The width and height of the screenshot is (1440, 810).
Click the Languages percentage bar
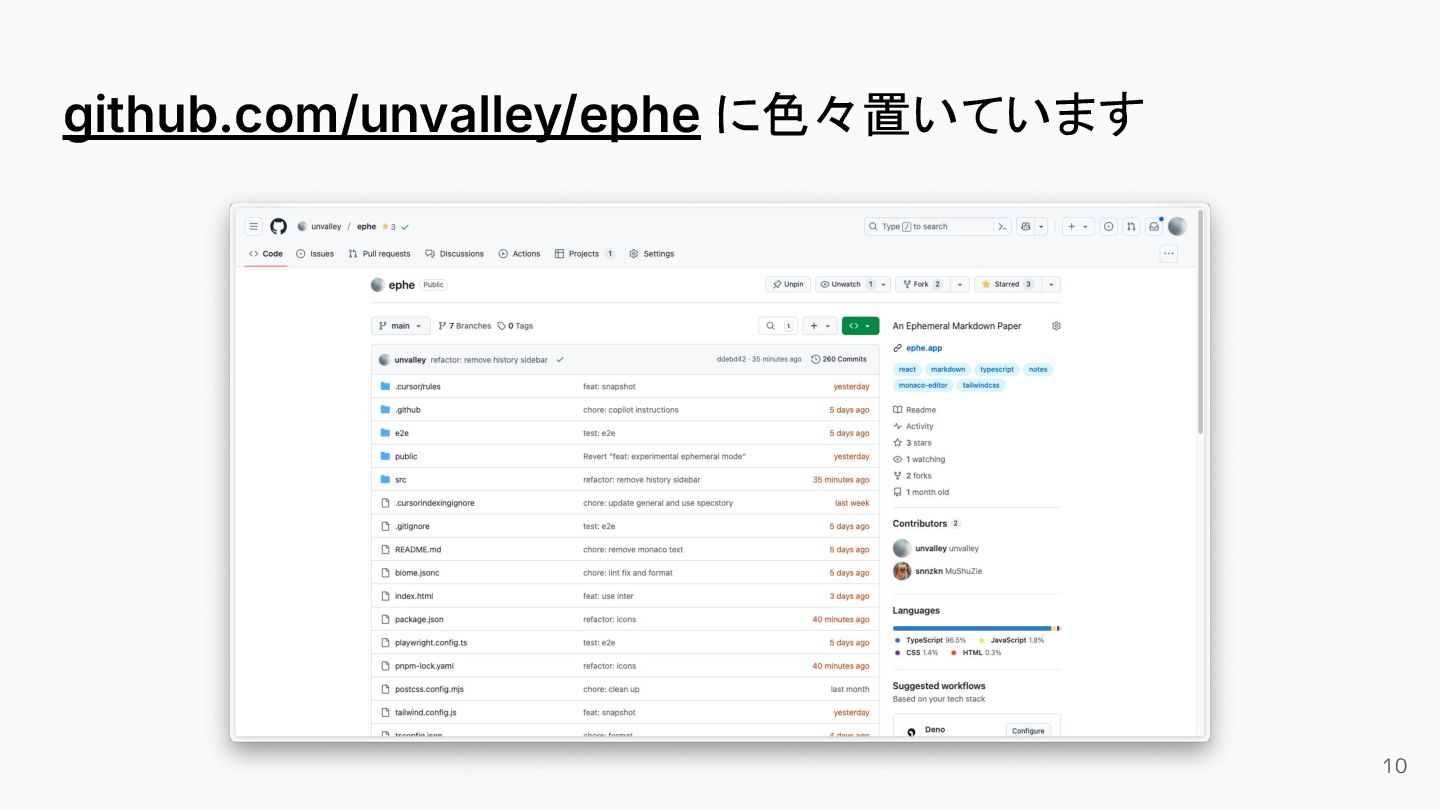click(976, 628)
